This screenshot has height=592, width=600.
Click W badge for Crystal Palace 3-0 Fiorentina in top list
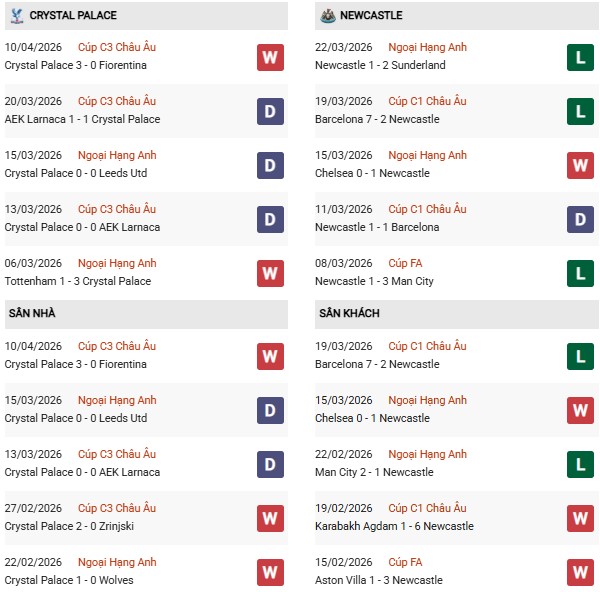pyautogui.click(x=270, y=57)
